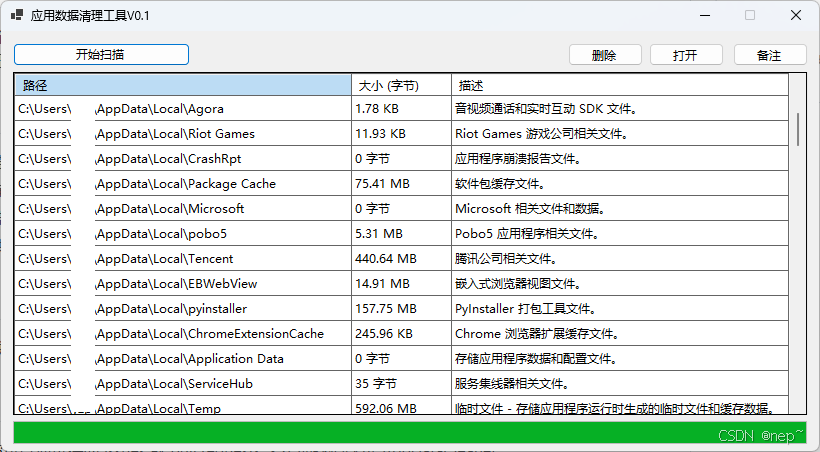Click the 1.78 KB size cell

[x=402, y=109]
